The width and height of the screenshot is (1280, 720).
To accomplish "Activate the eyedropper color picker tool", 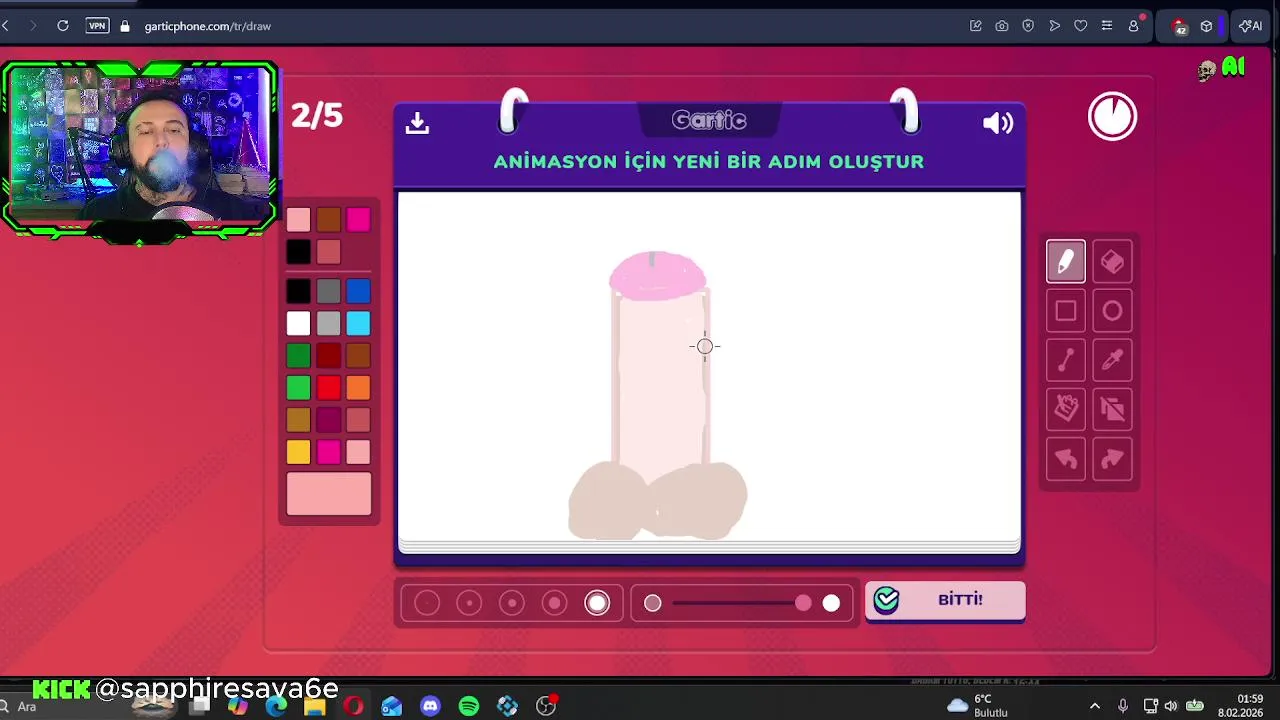I will 1112,360.
